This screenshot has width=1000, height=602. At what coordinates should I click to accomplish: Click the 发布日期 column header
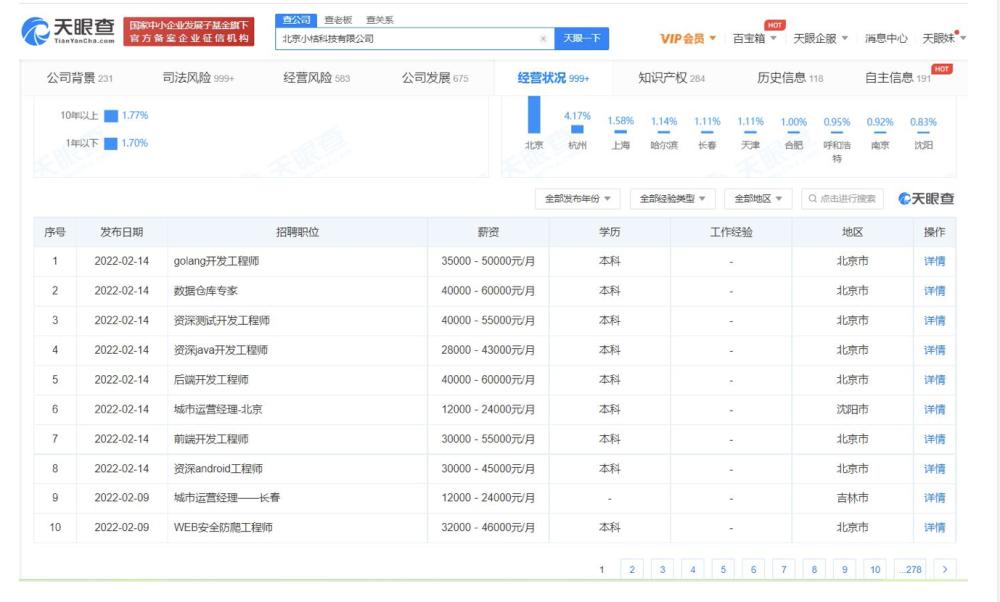pos(121,232)
